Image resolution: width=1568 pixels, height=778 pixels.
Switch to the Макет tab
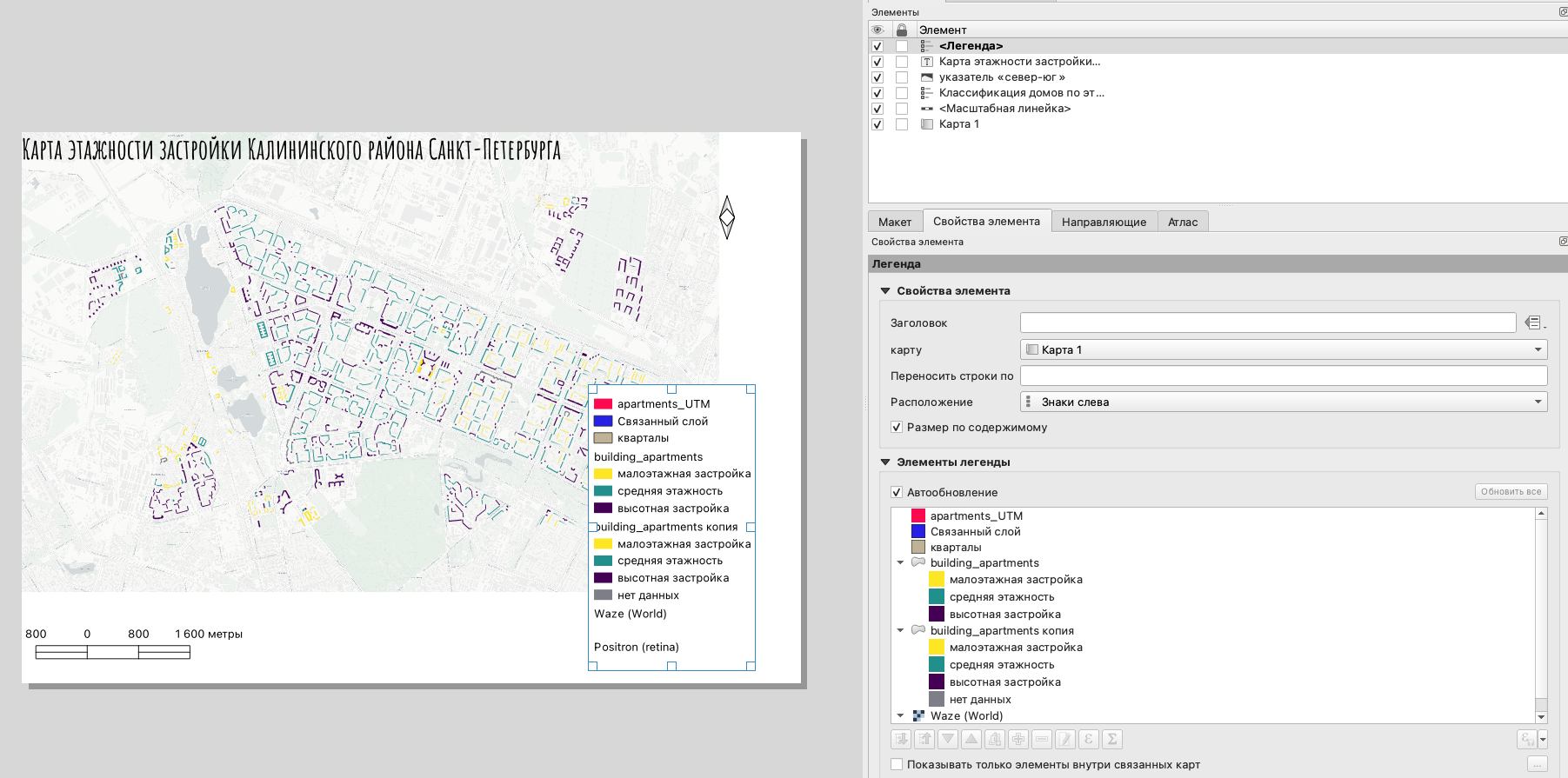click(x=894, y=222)
